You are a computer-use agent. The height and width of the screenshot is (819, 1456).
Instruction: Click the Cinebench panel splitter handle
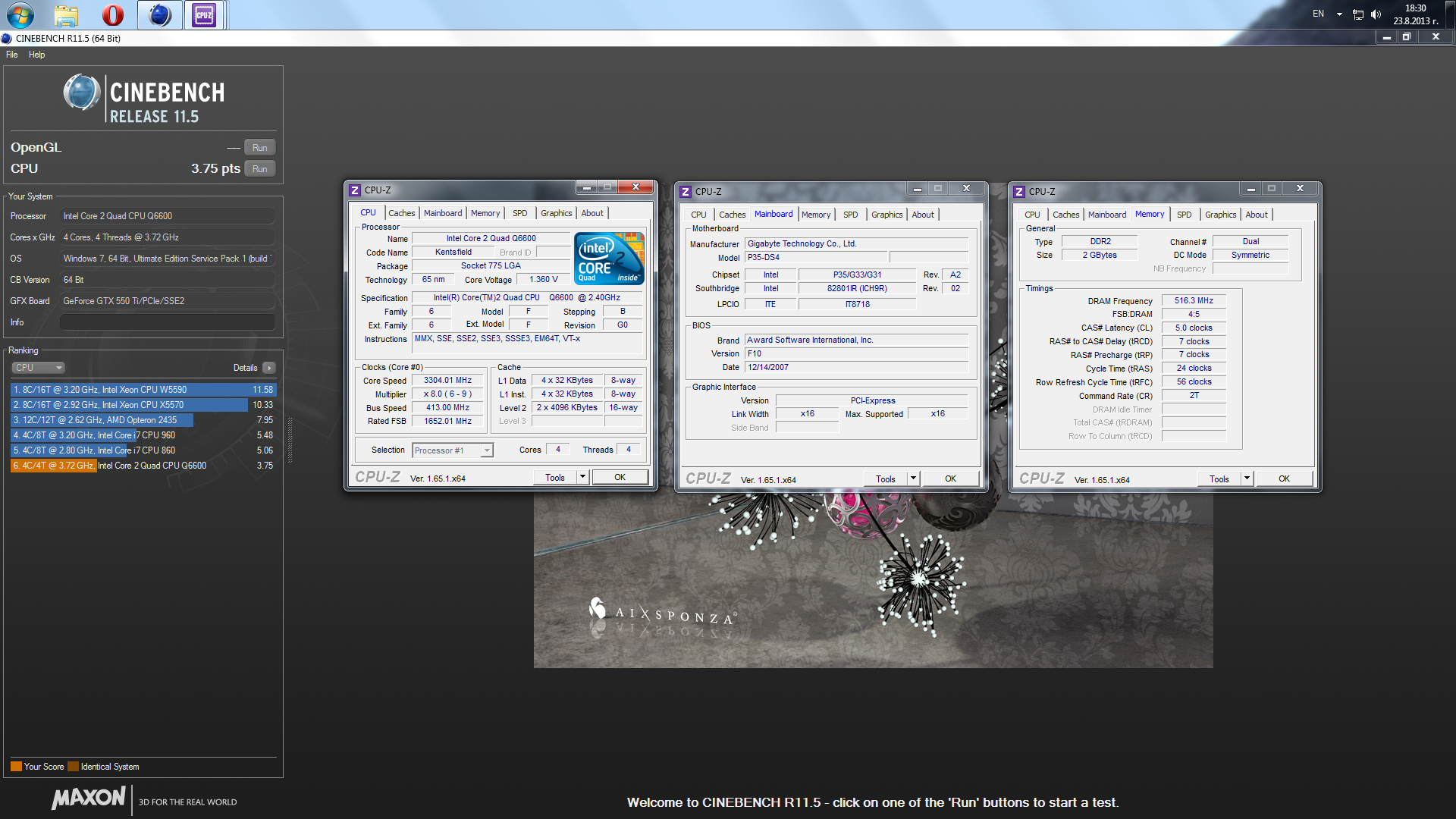tap(289, 440)
